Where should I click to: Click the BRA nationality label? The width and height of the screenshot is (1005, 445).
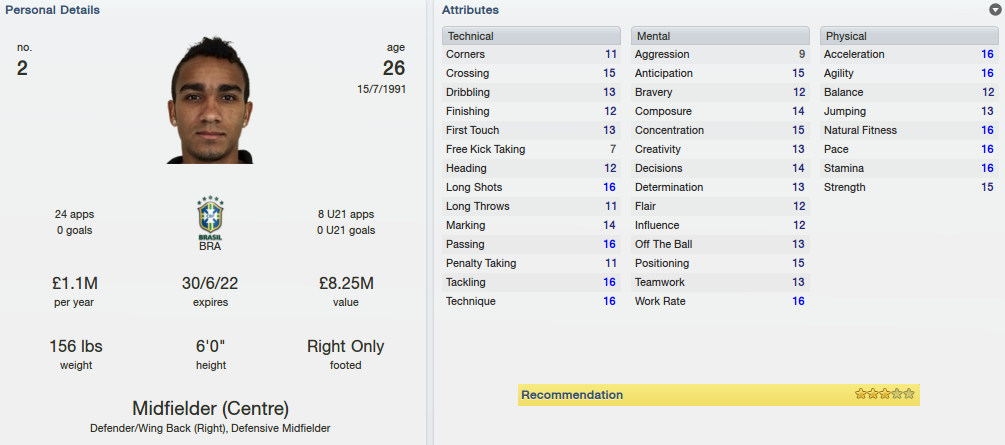pyautogui.click(x=210, y=246)
